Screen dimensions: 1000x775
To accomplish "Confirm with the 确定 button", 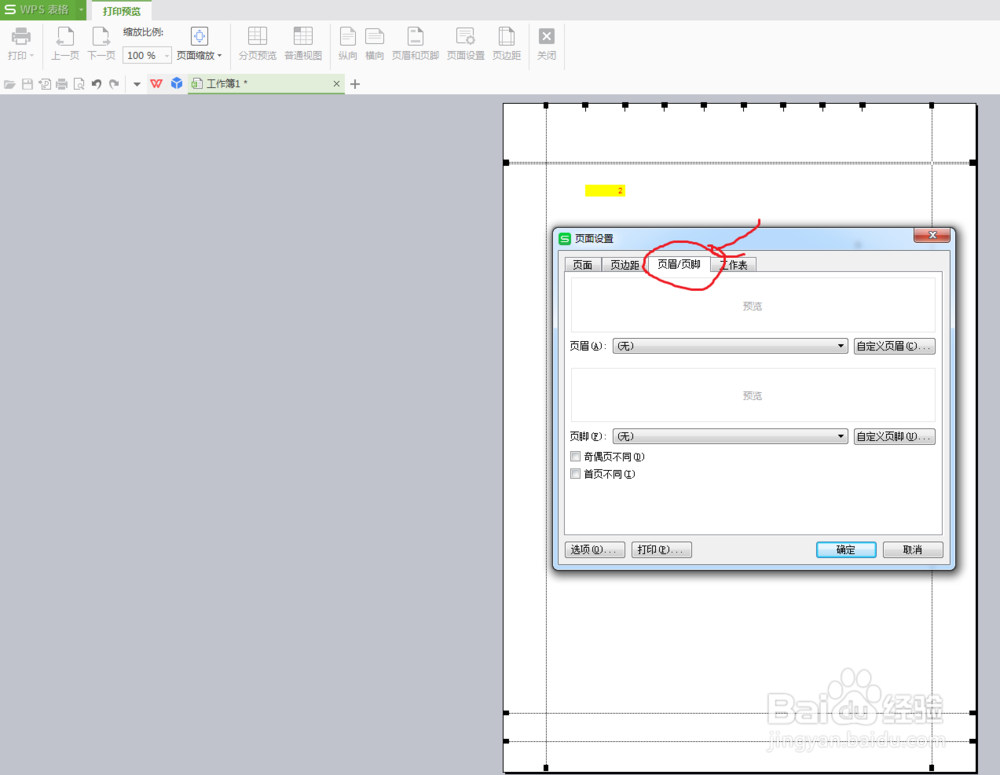I will click(x=846, y=549).
